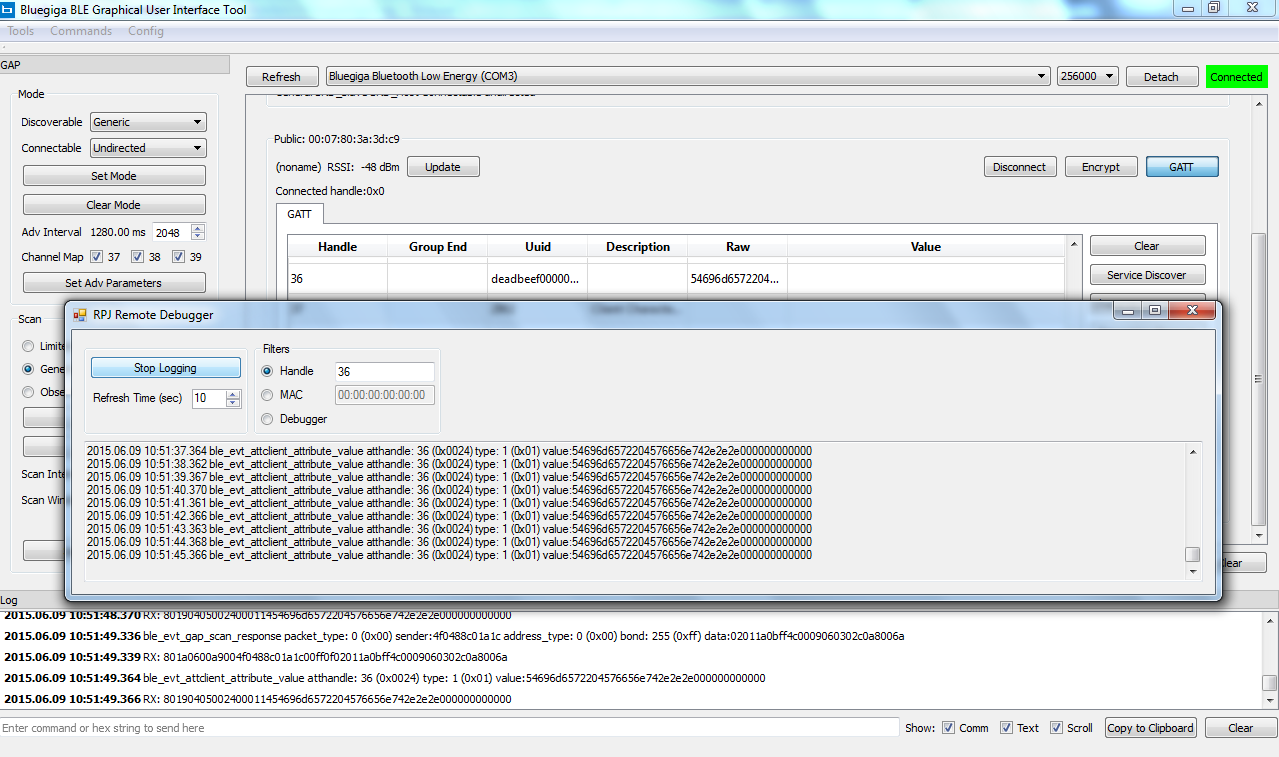Click the RPJ Remote Debugger window icon
This screenshot has height=757, width=1279.
pyautogui.click(x=80, y=314)
